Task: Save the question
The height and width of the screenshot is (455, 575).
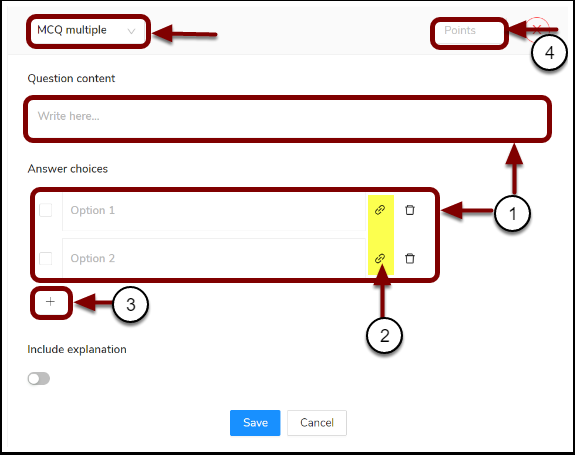Action: coord(255,423)
